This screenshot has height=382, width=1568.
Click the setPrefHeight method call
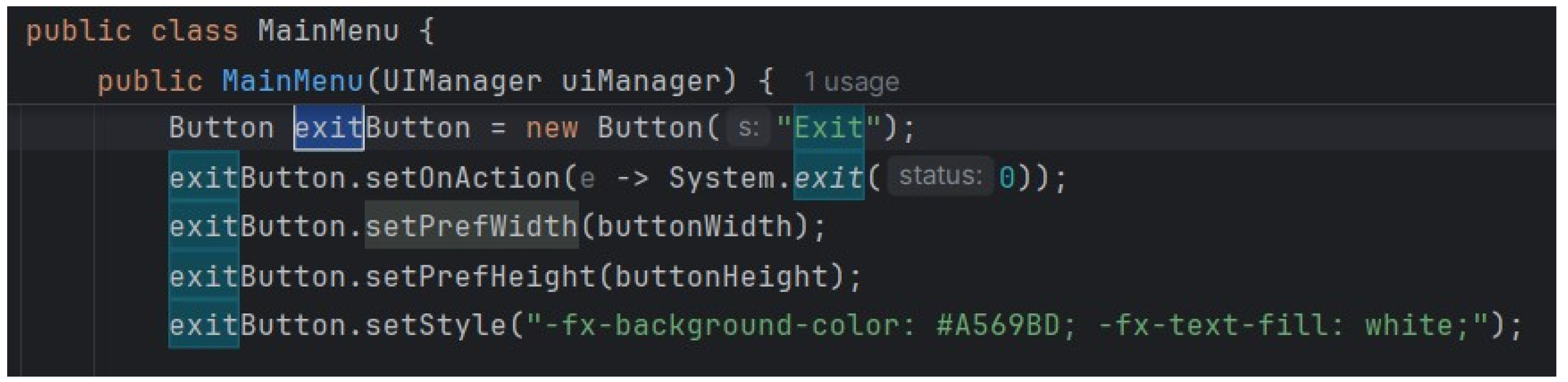[480, 277]
